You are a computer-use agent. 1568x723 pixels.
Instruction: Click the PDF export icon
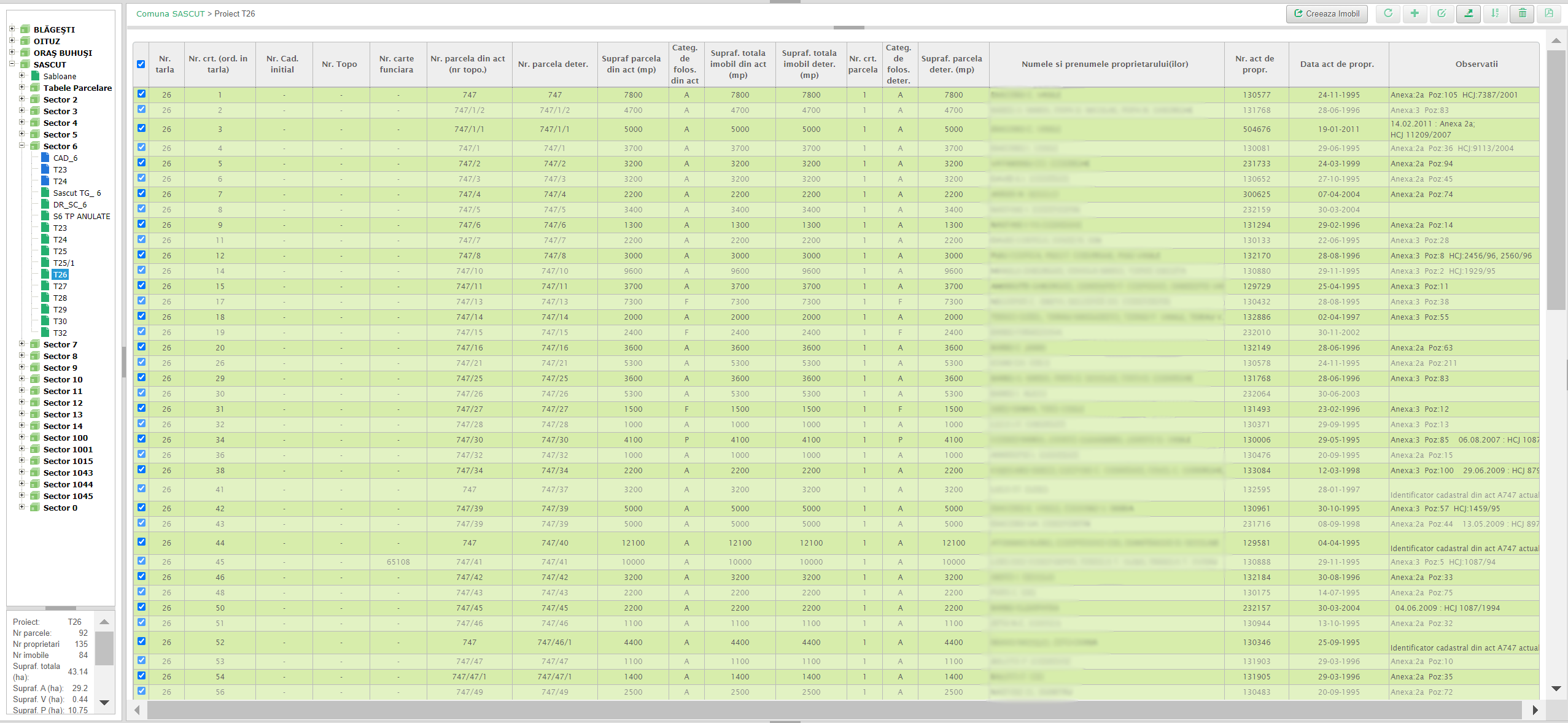pyautogui.click(x=1549, y=14)
